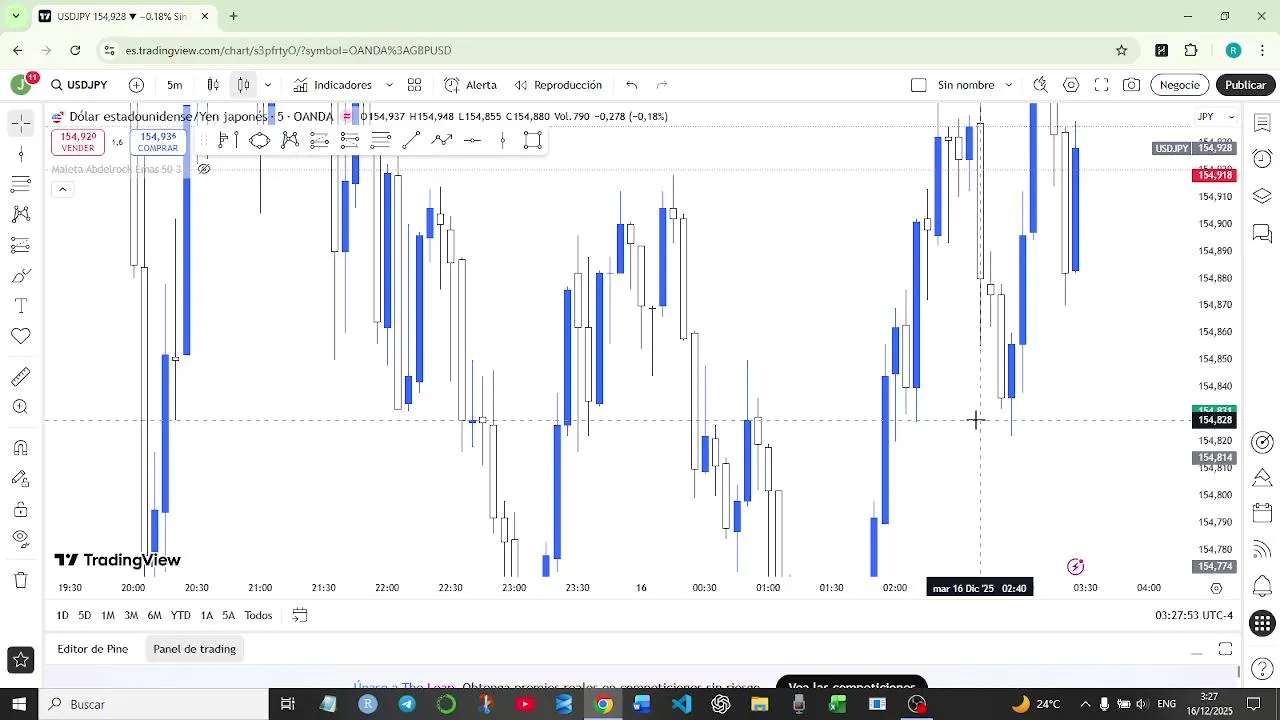Open Telegram from the taskbar
Image resolution: width=1280 pixels, height=720 pixels.
[x=407, y=704]
